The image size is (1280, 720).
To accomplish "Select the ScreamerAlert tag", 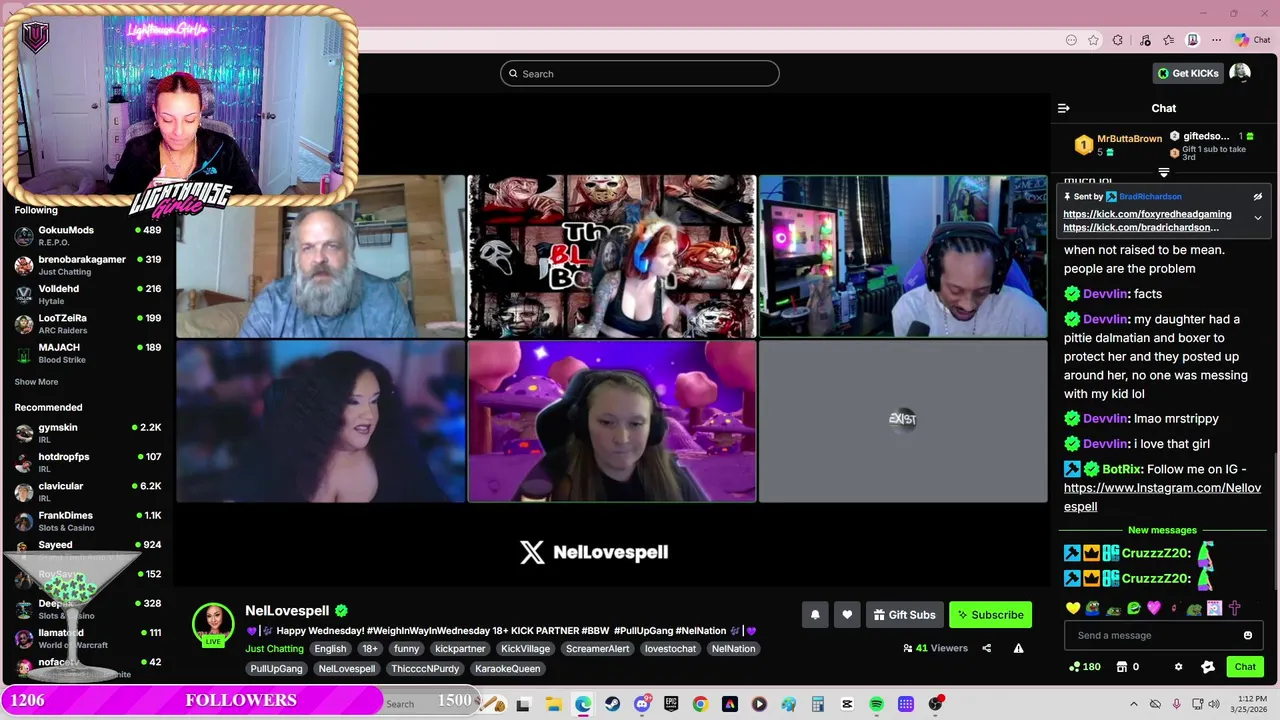I will tap(597, 649).
